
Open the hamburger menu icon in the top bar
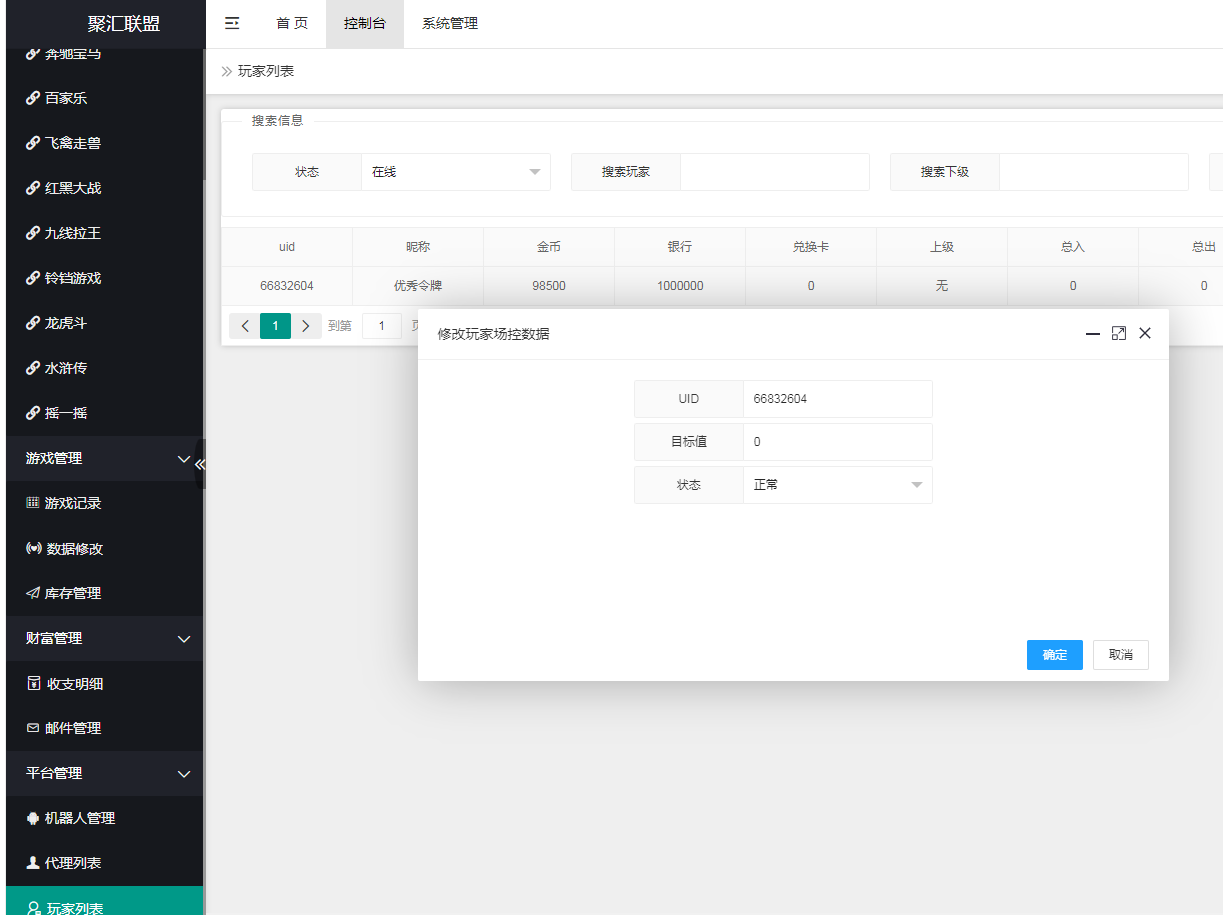pos(231,23)
